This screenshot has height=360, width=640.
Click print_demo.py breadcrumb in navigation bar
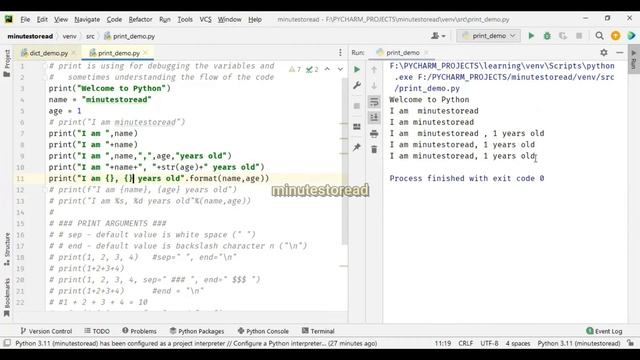[x=129, y=36]
